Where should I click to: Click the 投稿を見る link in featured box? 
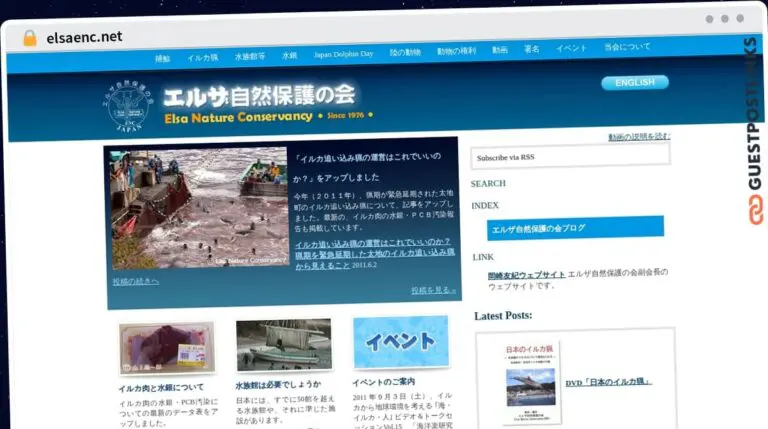(433, 290)
